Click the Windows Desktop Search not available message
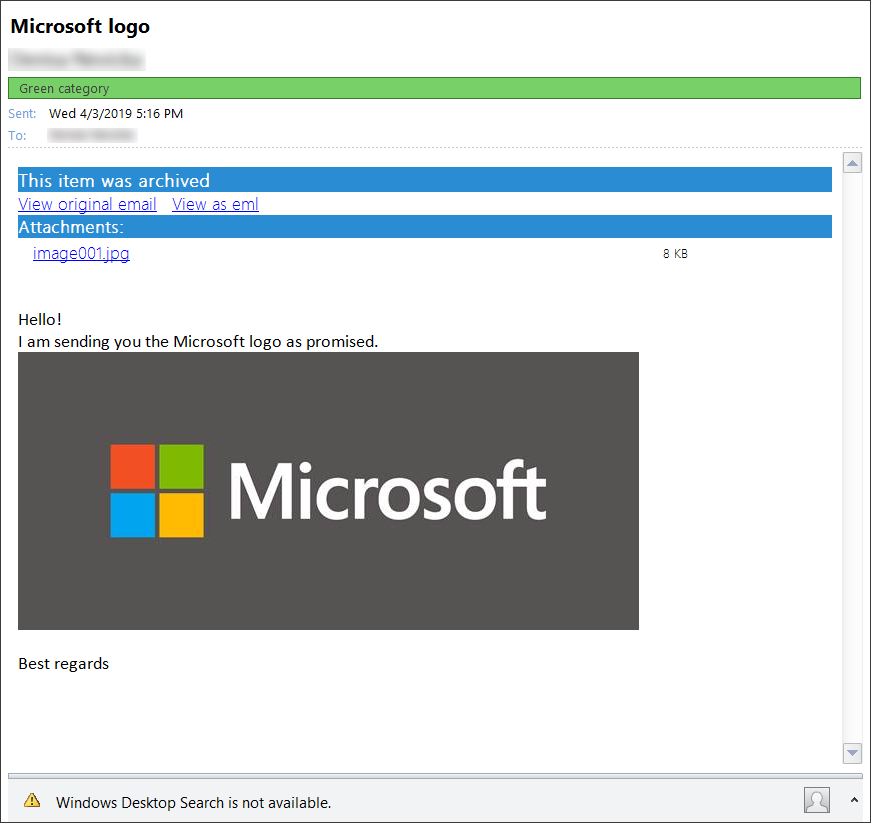 193,802
